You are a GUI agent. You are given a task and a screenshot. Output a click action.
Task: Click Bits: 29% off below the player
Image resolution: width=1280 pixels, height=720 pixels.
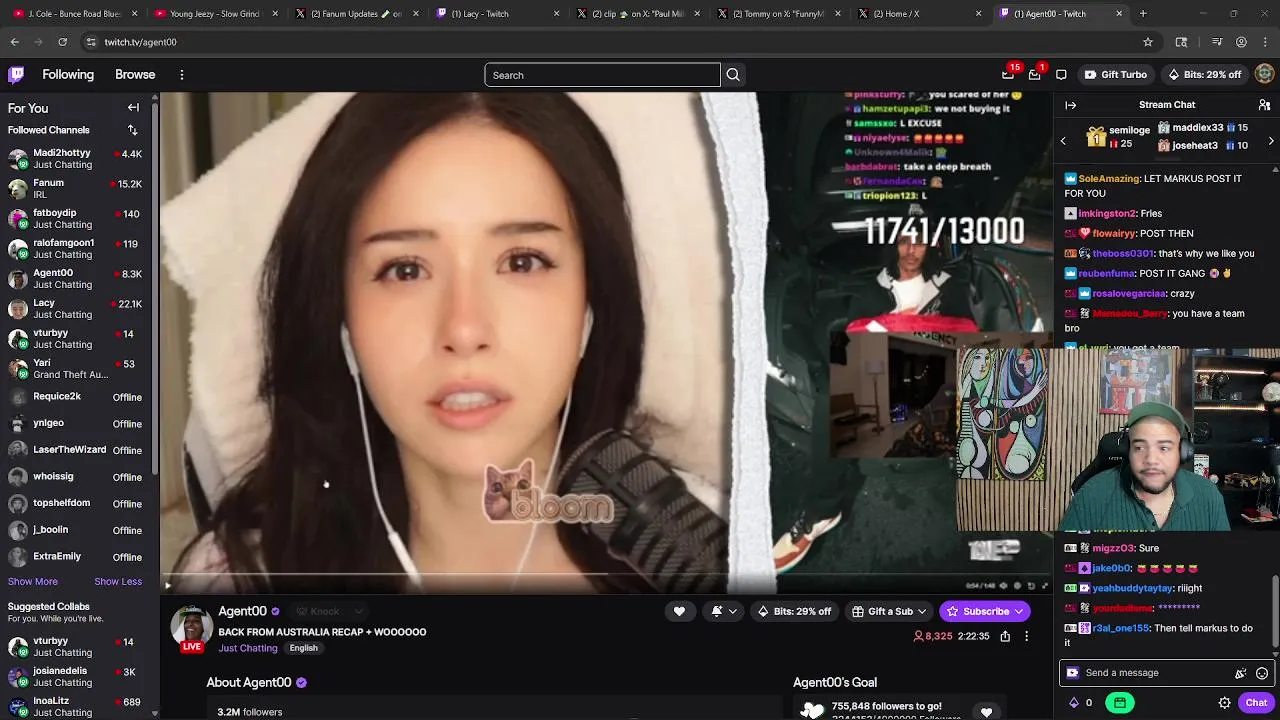click(794, 611)
